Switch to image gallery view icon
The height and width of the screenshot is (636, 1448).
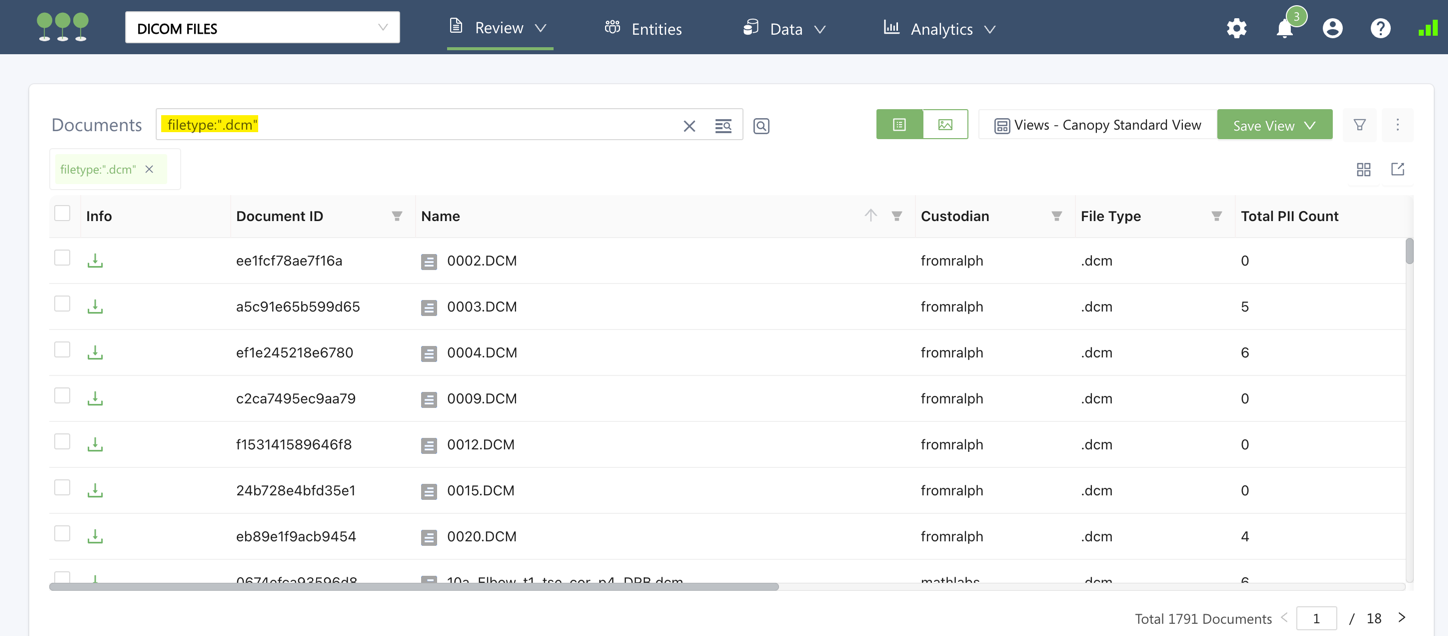point(945,125)
